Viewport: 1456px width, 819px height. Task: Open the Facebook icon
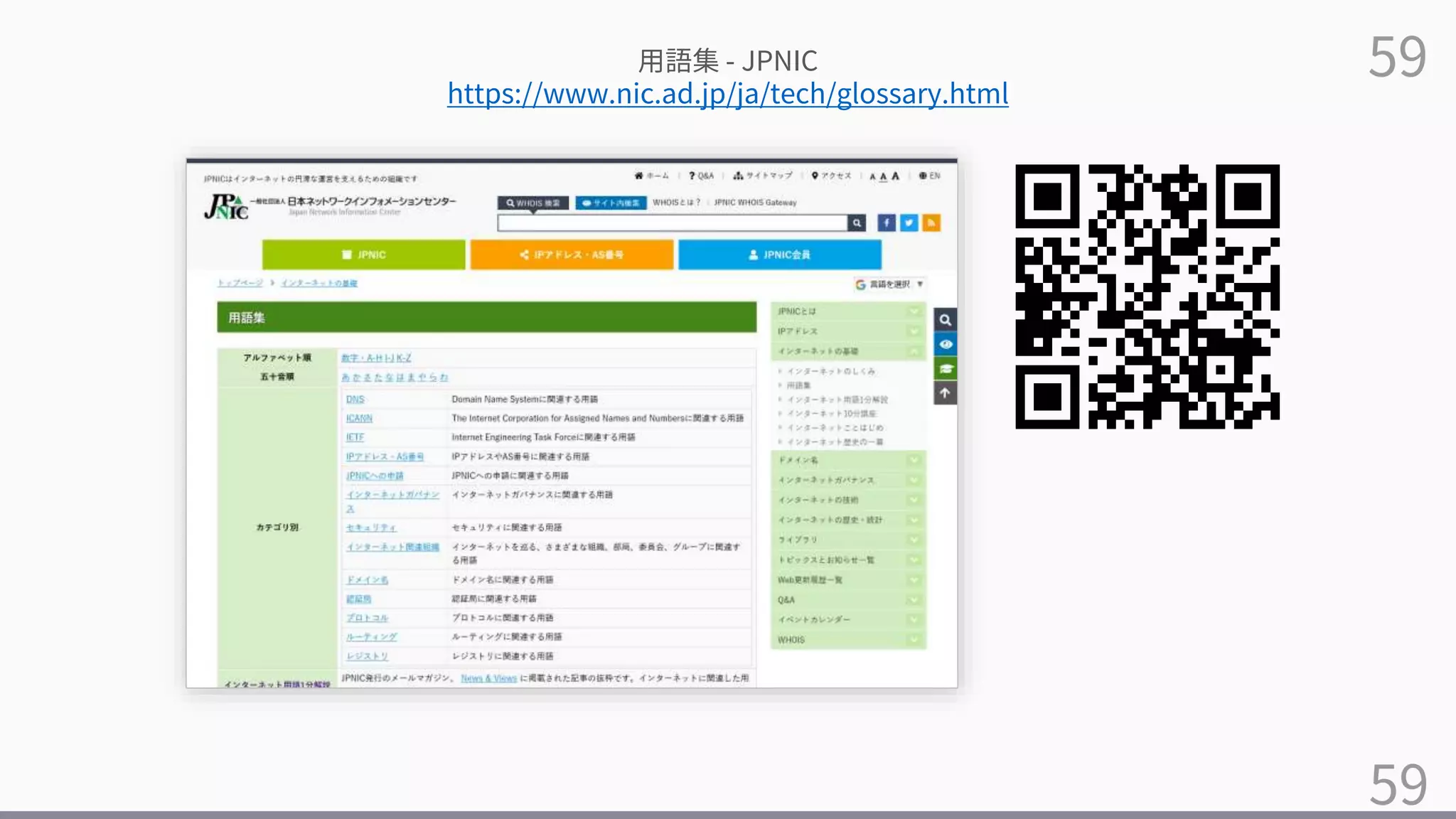(887, 223)
